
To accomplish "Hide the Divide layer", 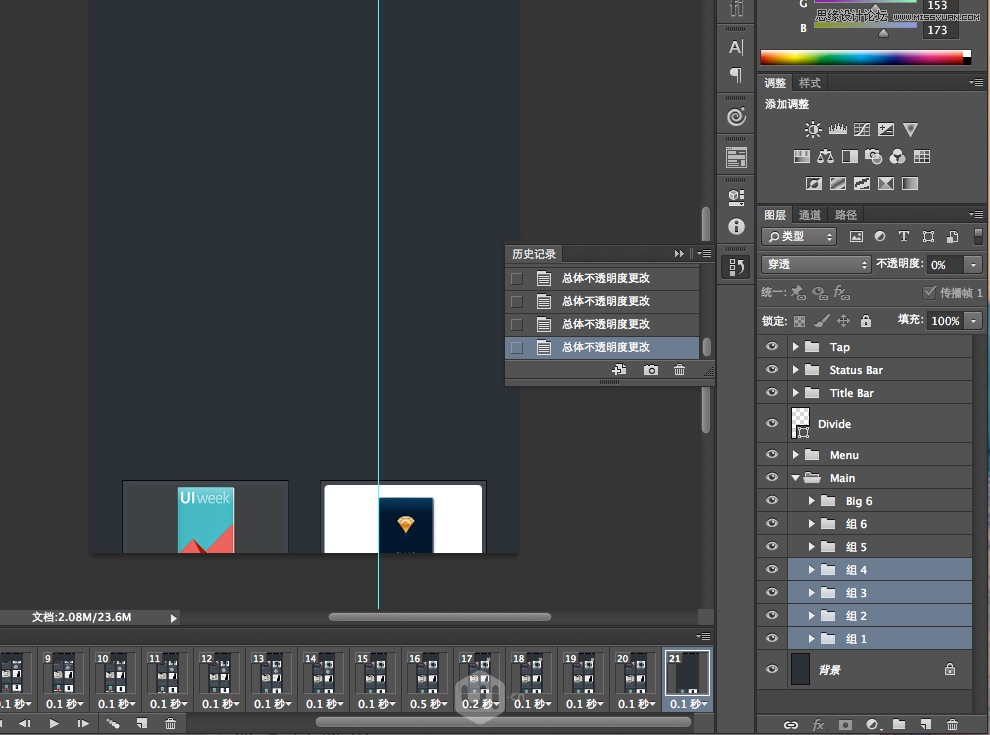I will click(x=771, y=423).
